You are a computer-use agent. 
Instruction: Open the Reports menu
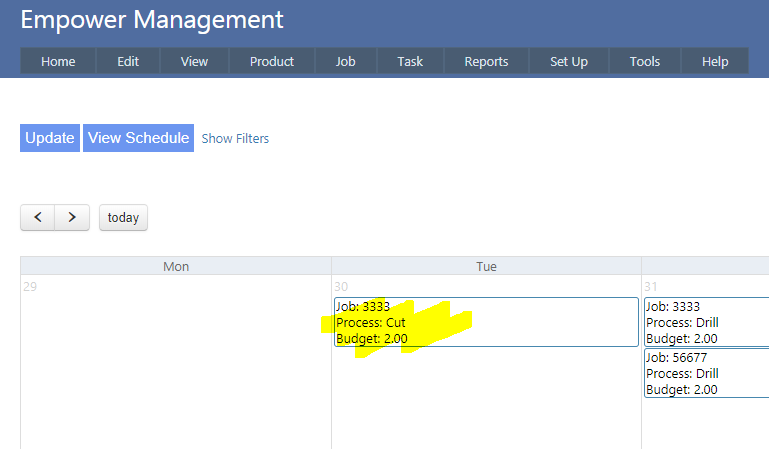[486, 61]
